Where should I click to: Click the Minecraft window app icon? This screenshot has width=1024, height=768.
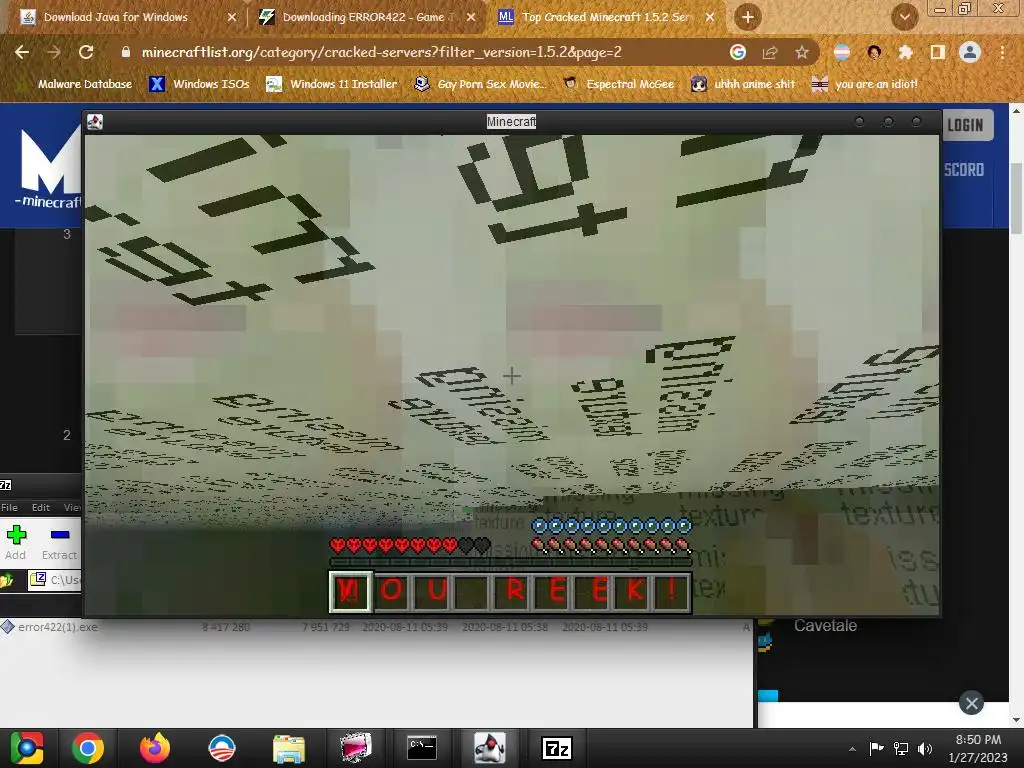[95, 121]
